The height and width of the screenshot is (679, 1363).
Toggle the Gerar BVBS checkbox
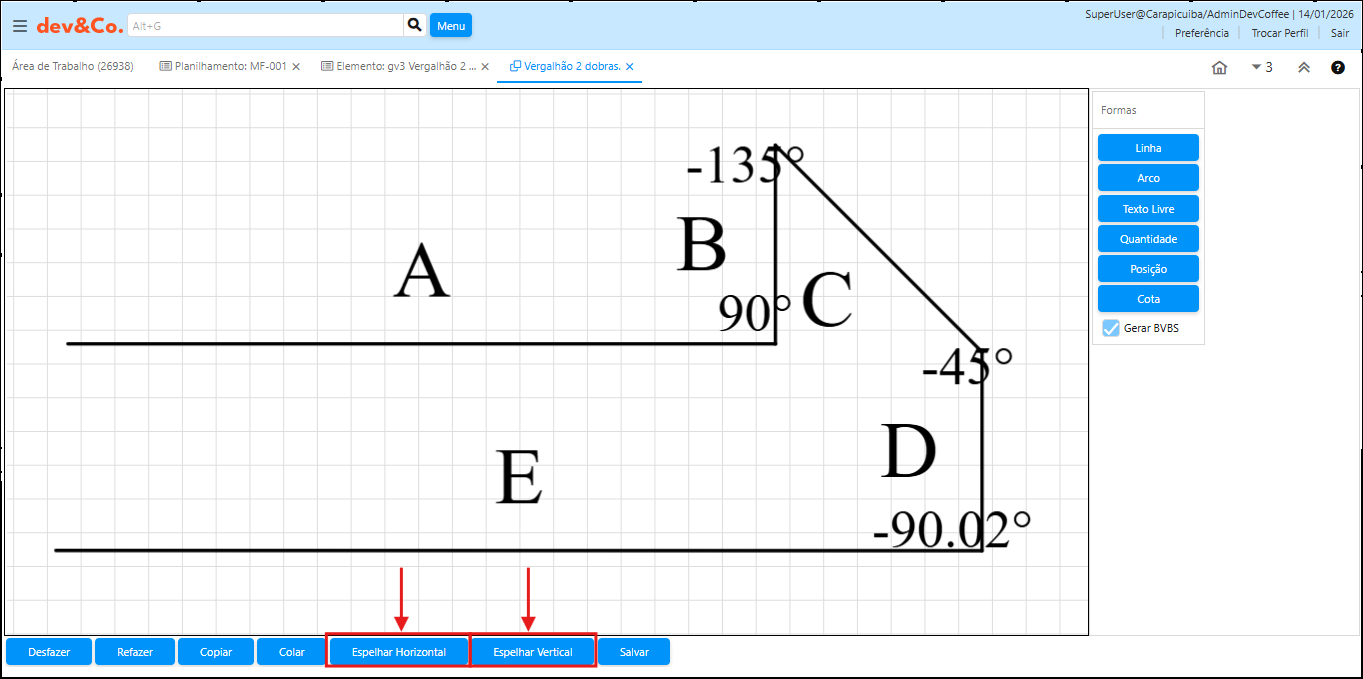click(x=1110, y=328)
